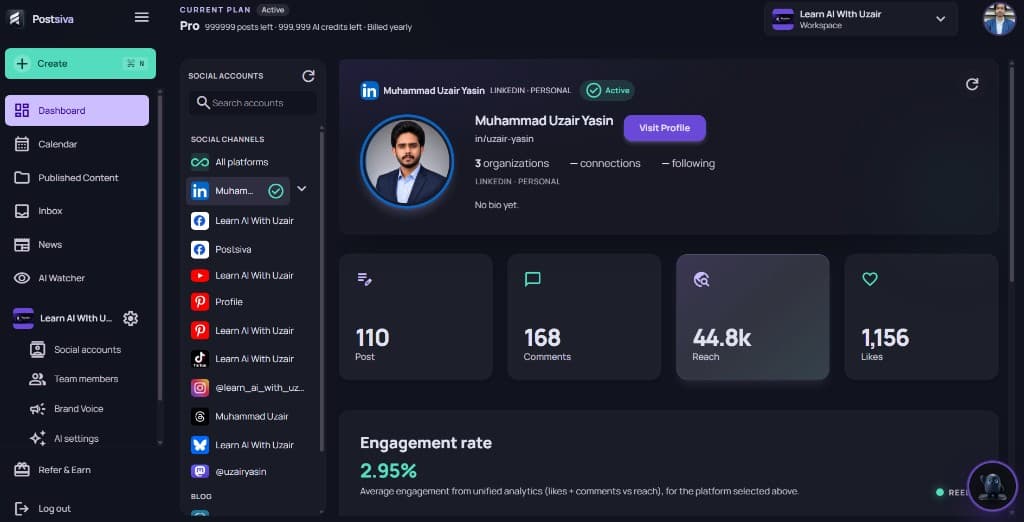
Task: Click the Comments stat card icon
Action: [533, 279]
